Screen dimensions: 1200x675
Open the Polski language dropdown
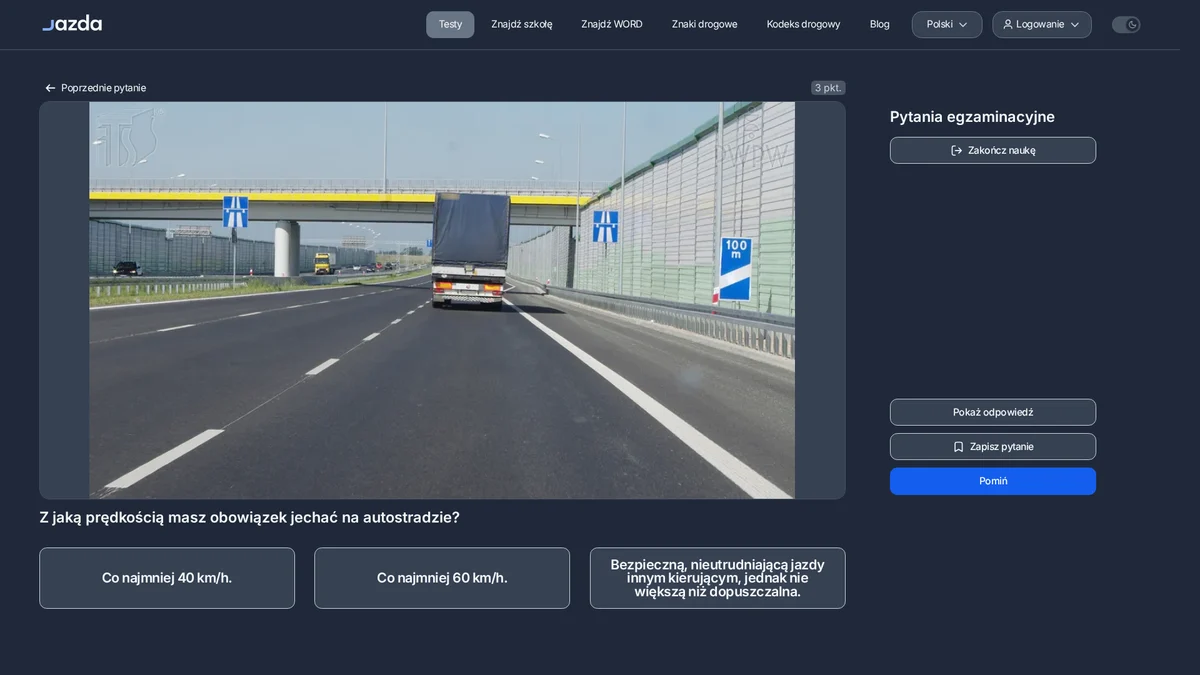tap(947, 24)
